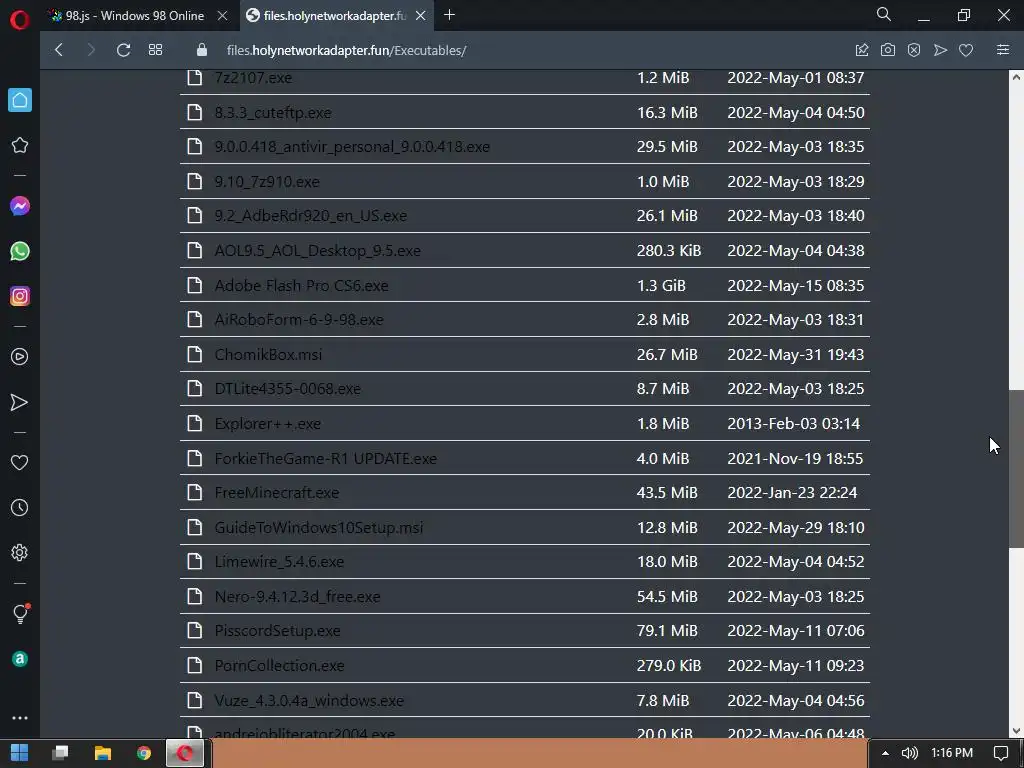Open the WhatsApp sidebar icon

pyautogui.click(x=20, y=251)
